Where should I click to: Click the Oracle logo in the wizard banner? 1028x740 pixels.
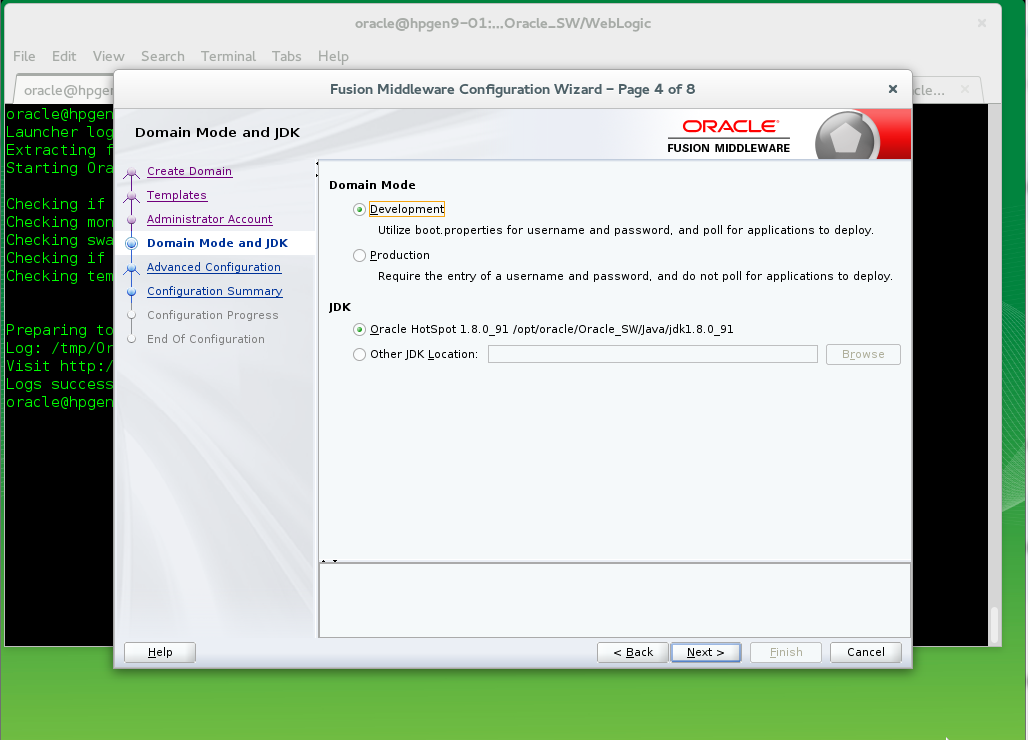click(729, 126)
